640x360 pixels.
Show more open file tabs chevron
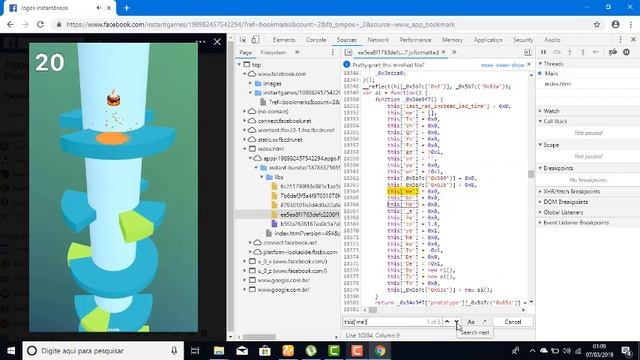point(454,52)
